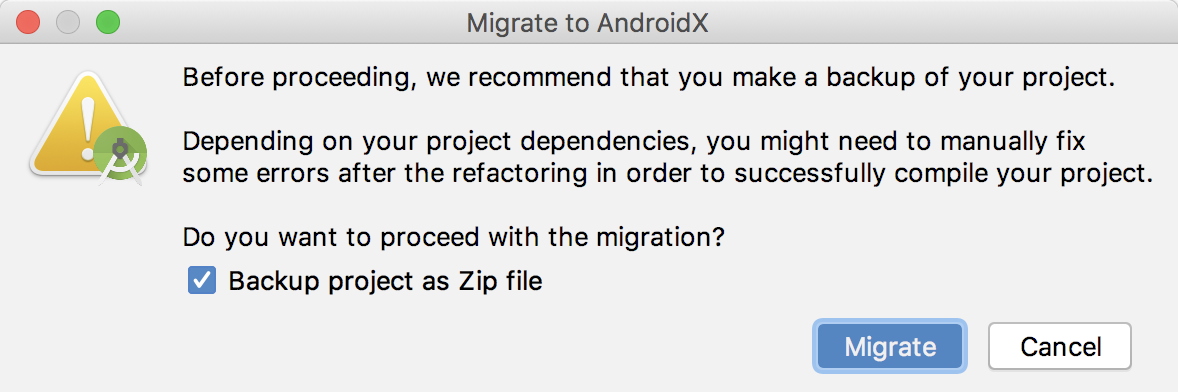Click the "Migrate to AndroidX" title text
This screenshot has height=392, width=1178.
[x=587, y=23]
